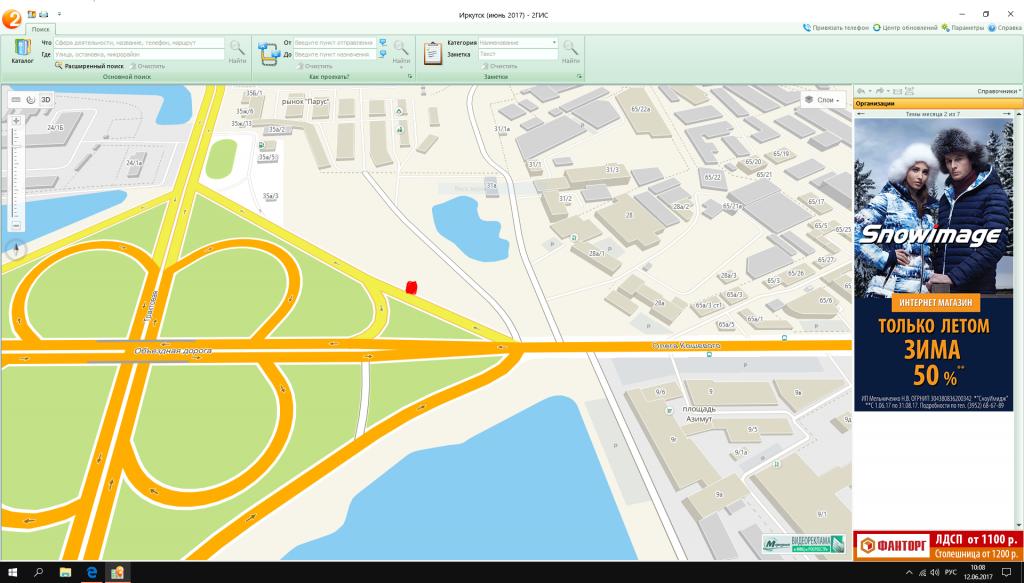Open the Справочники dropdown
This screenshot has height=583, width=1024.
[x=998, y=91]
